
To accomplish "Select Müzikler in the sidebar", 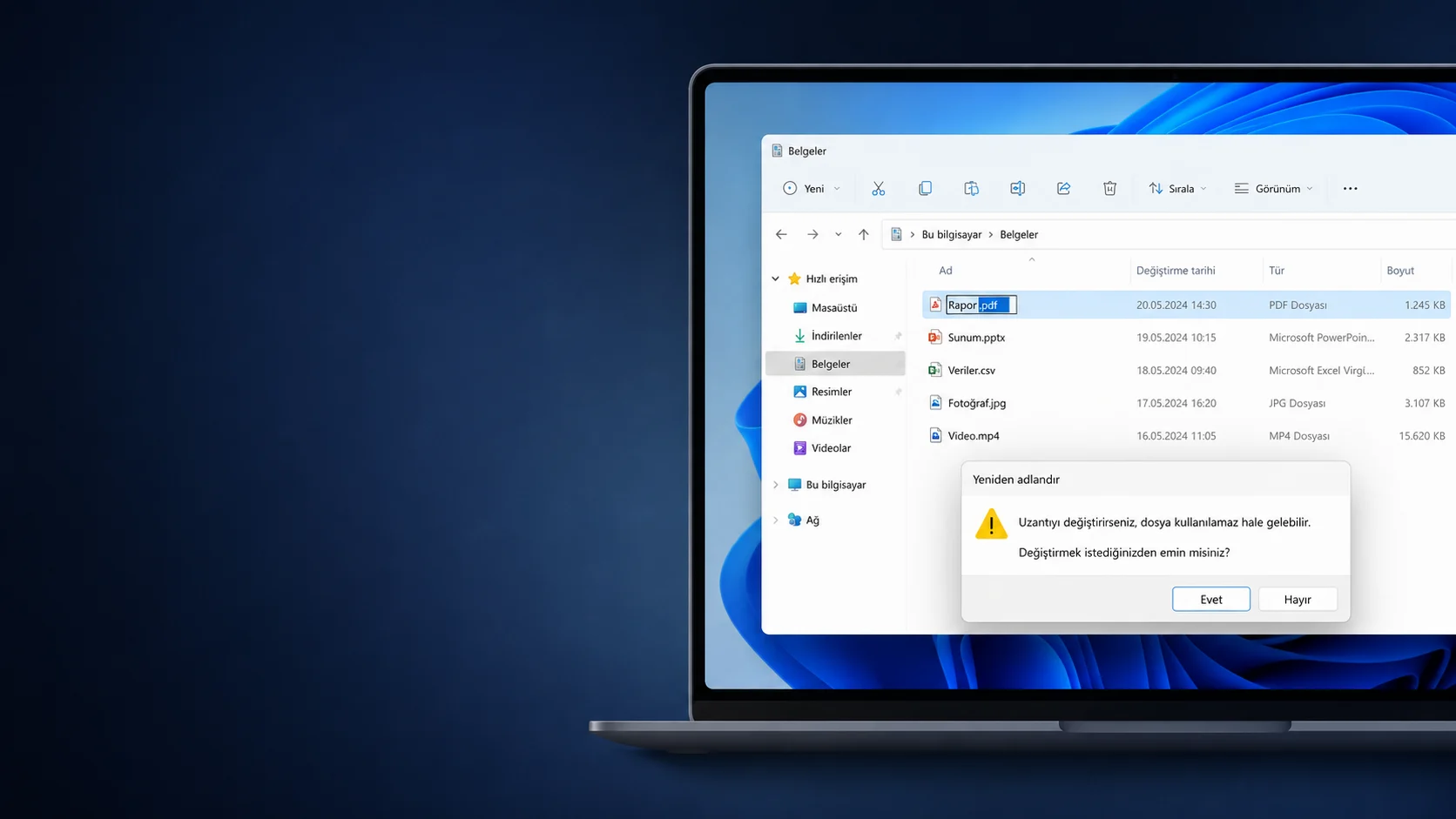I will 835,420.
